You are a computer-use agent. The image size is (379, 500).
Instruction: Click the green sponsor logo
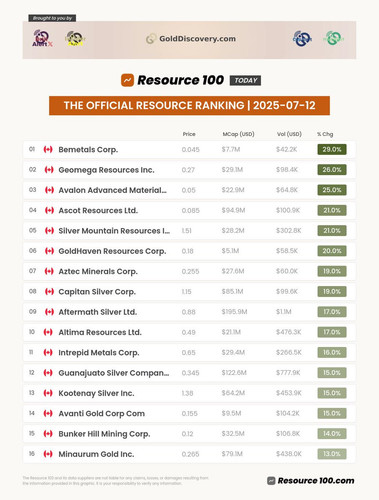[x=333, y=38]
